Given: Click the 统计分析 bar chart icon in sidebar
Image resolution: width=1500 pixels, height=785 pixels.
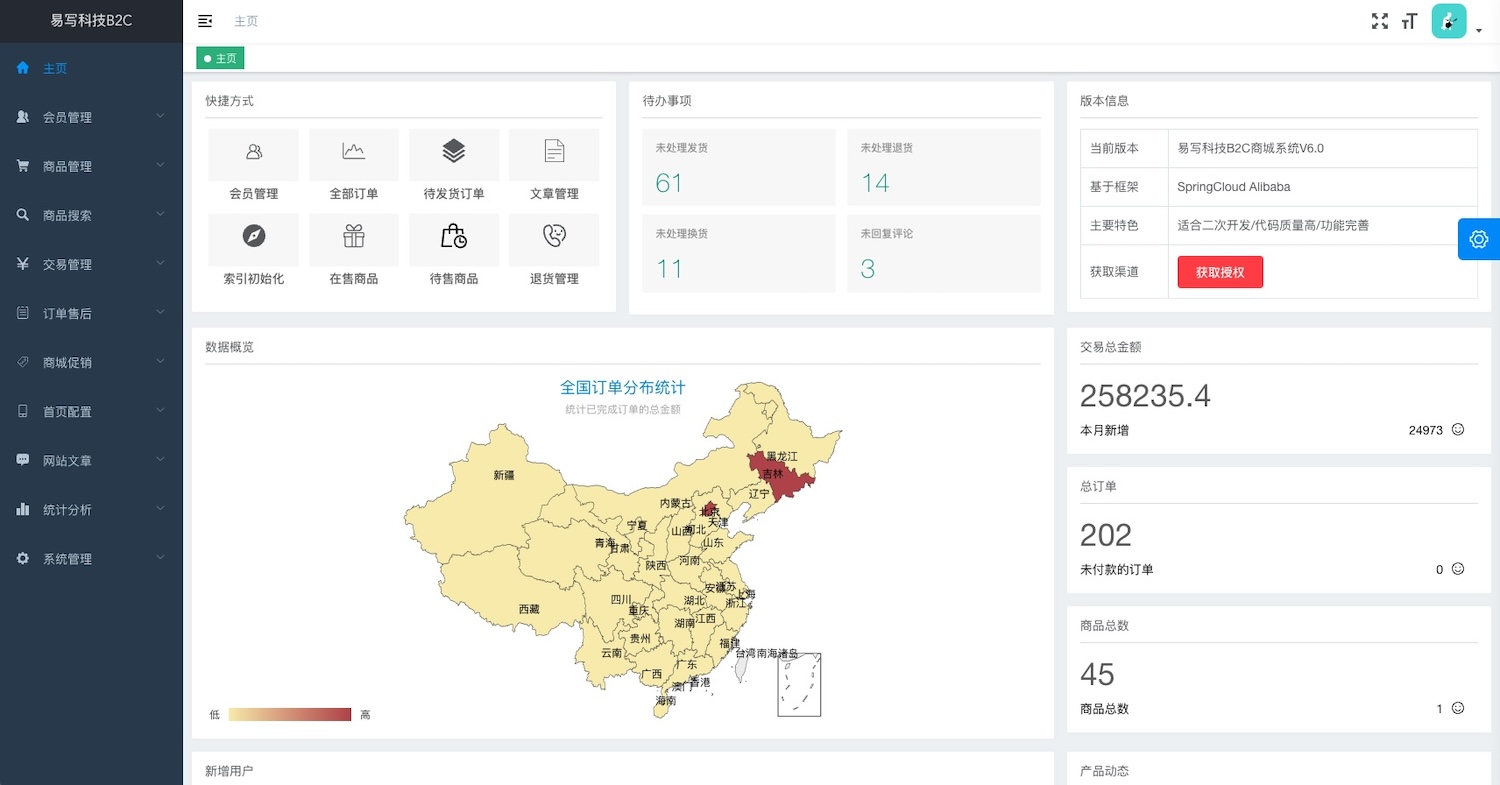Looking at the screenshot, I should pos(23,509).
